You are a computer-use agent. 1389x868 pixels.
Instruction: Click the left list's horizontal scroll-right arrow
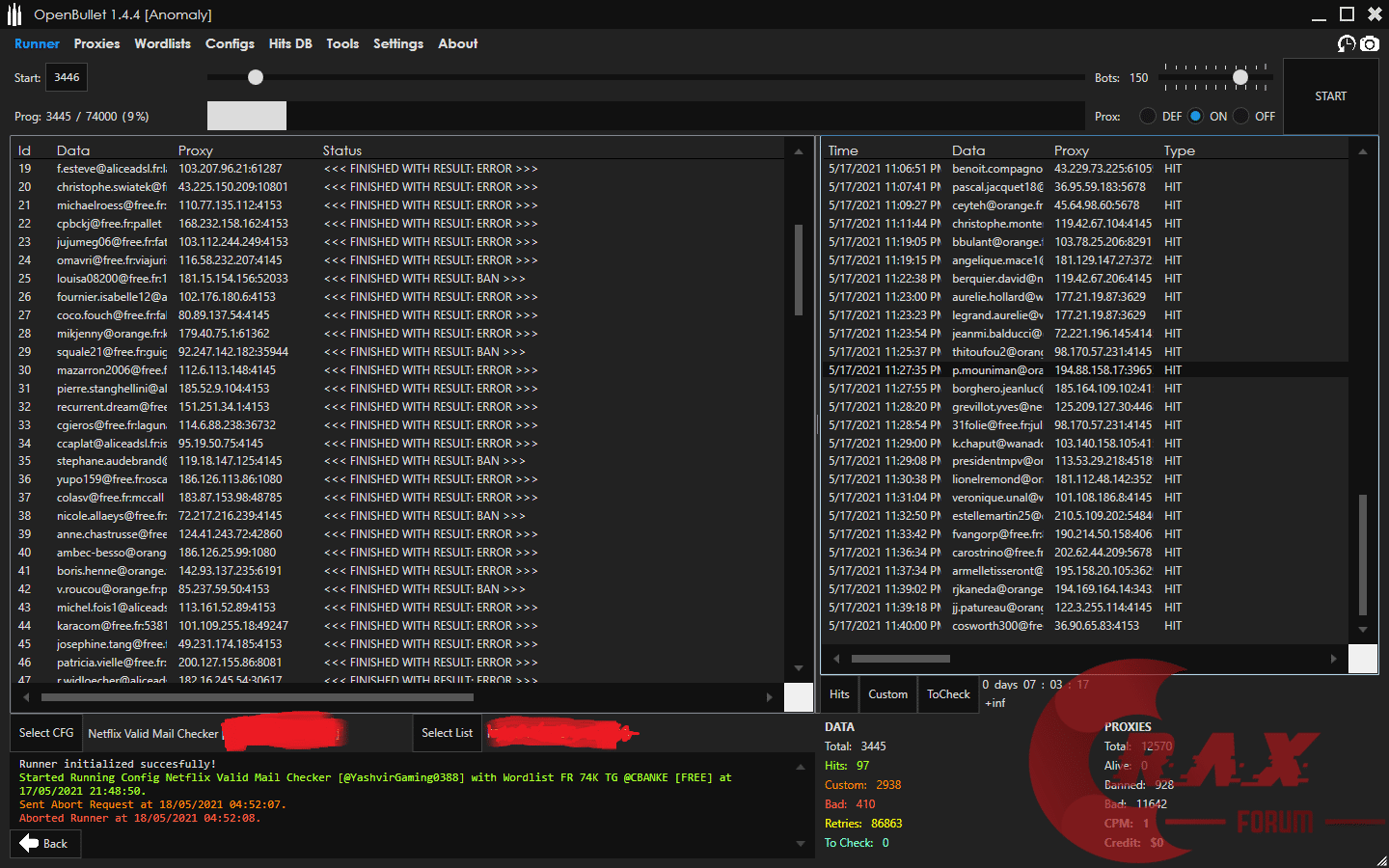pos(769,696)
